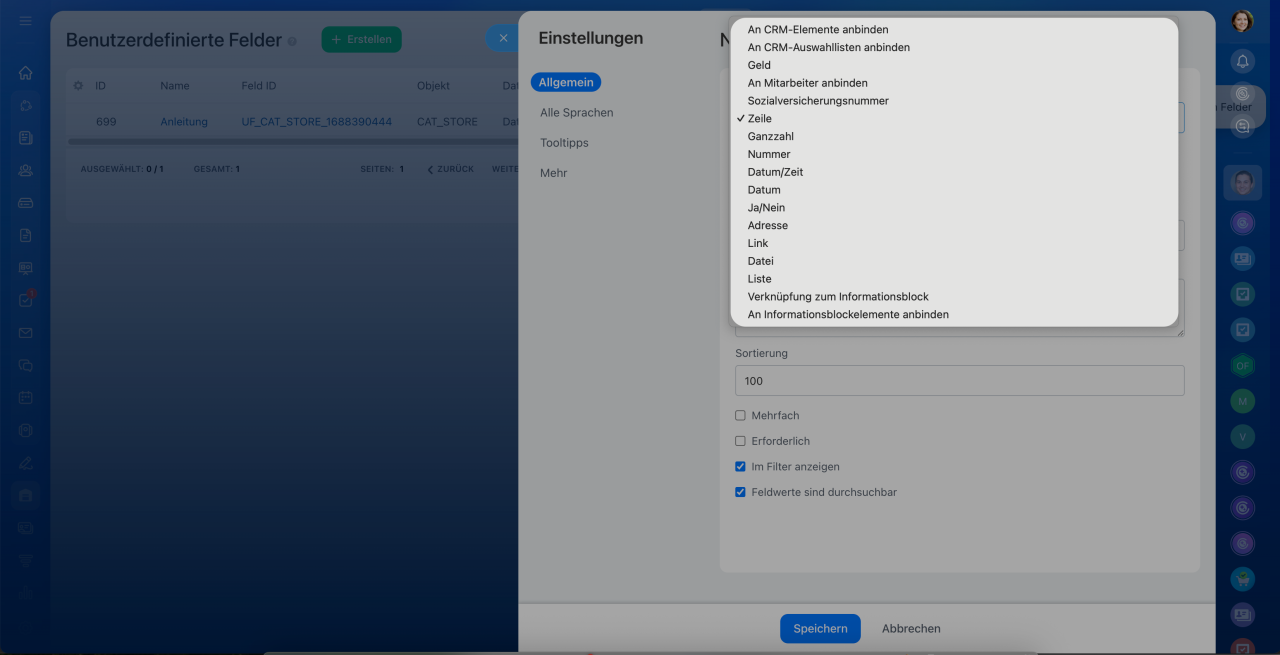The width and height of the screenshot is (1280, 655).
Task: Open the OF contact bubble
Action: [1243, 366]
